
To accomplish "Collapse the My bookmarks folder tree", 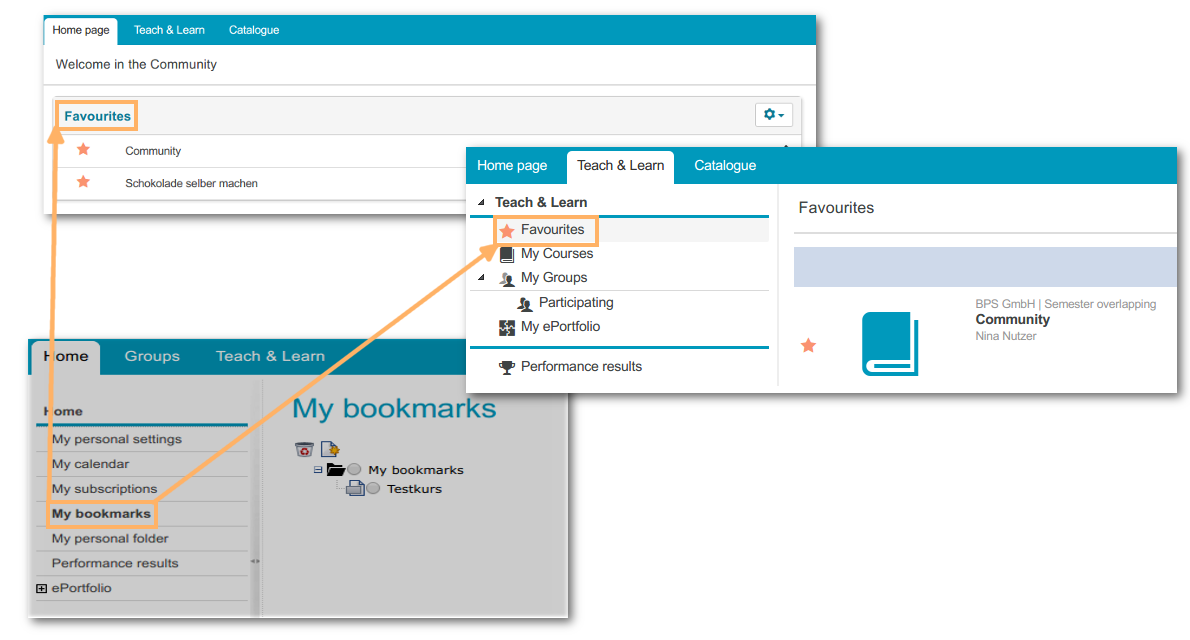I will pyautogui.click(x=318, y=470).
